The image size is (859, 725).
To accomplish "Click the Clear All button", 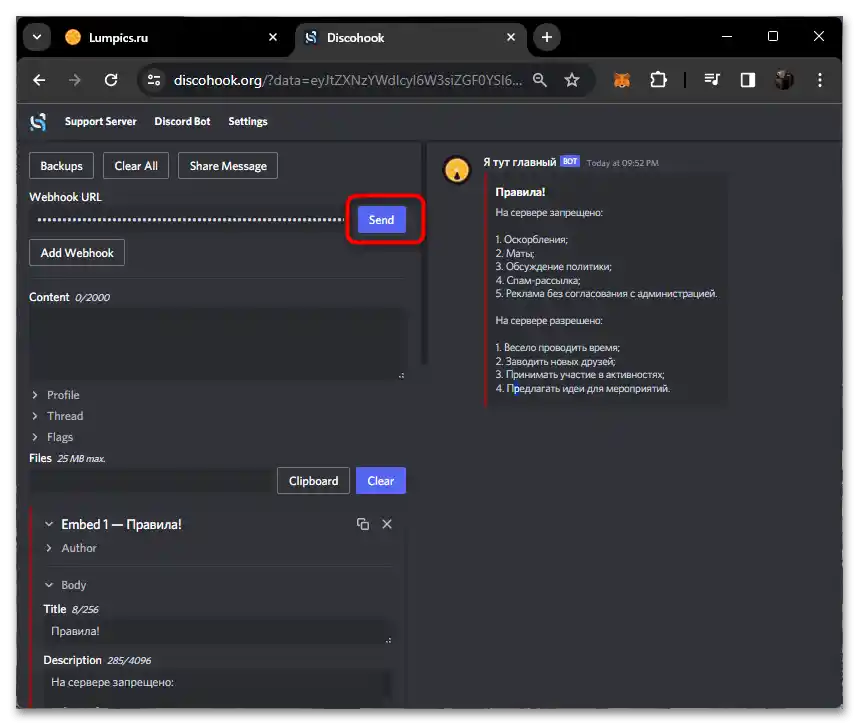I will pyautogui.click(x=136, y=165).
